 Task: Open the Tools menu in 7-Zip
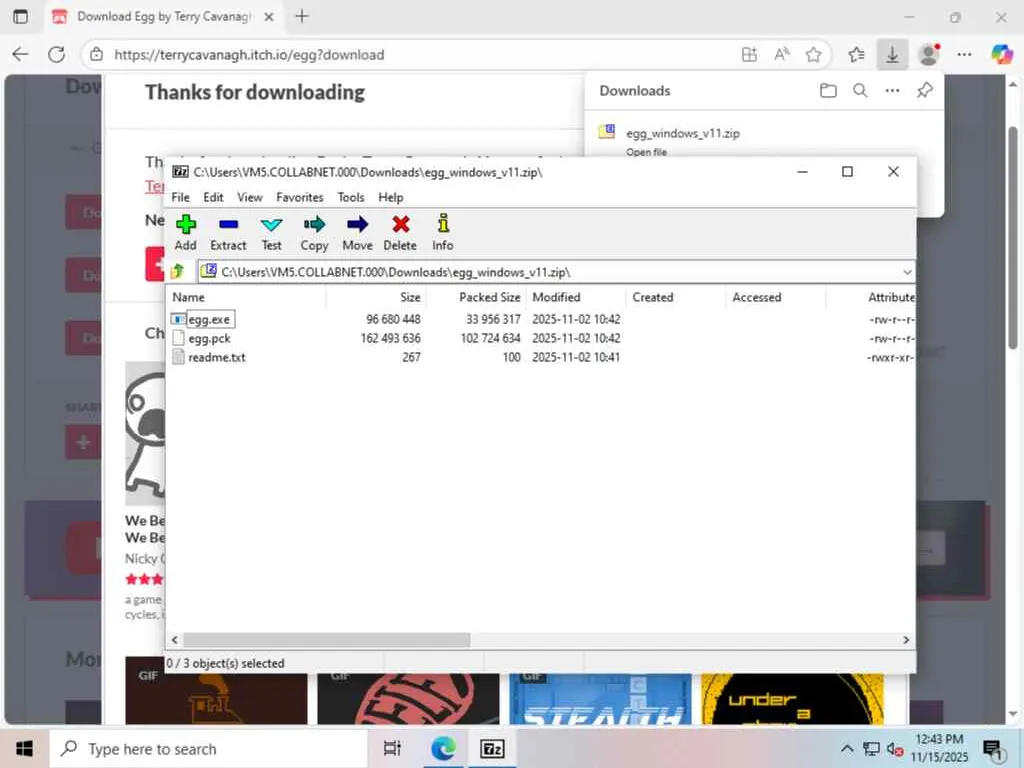click(351, 197)
